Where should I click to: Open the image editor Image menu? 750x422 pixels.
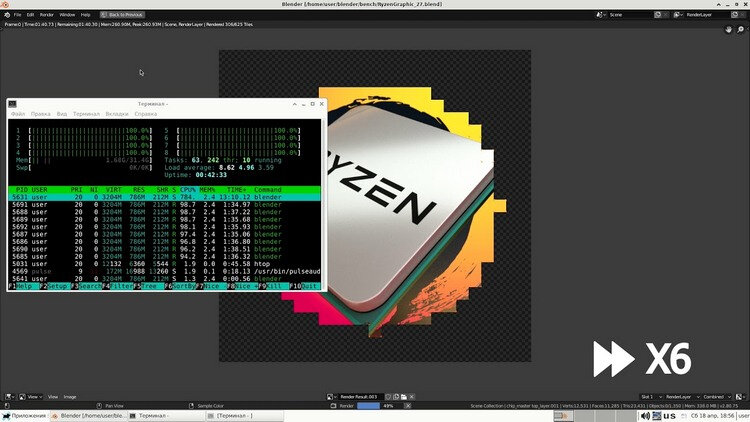click(x=70, y=397)
